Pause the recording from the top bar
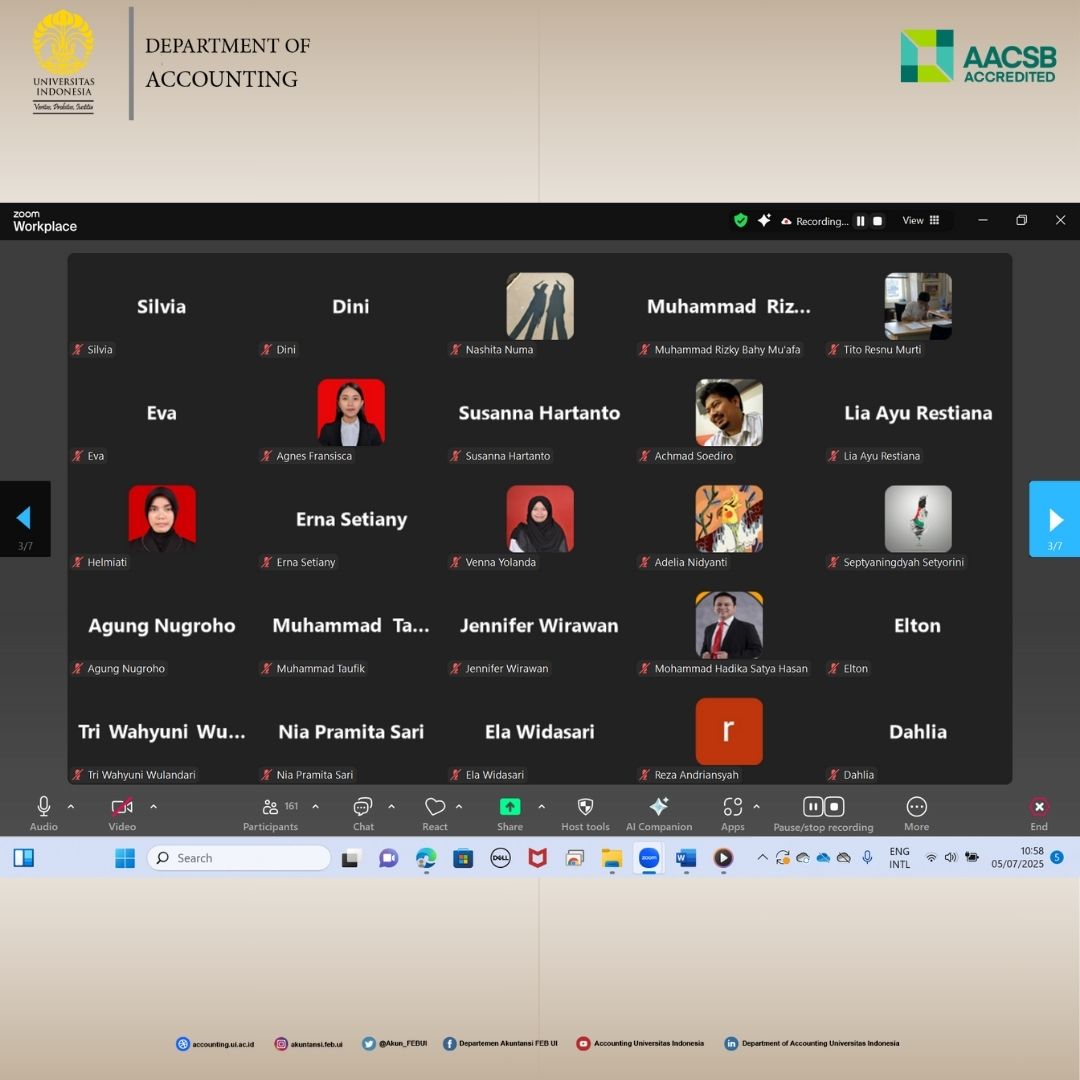Viewport: 1080px width, 1080px height. [860, 221]
